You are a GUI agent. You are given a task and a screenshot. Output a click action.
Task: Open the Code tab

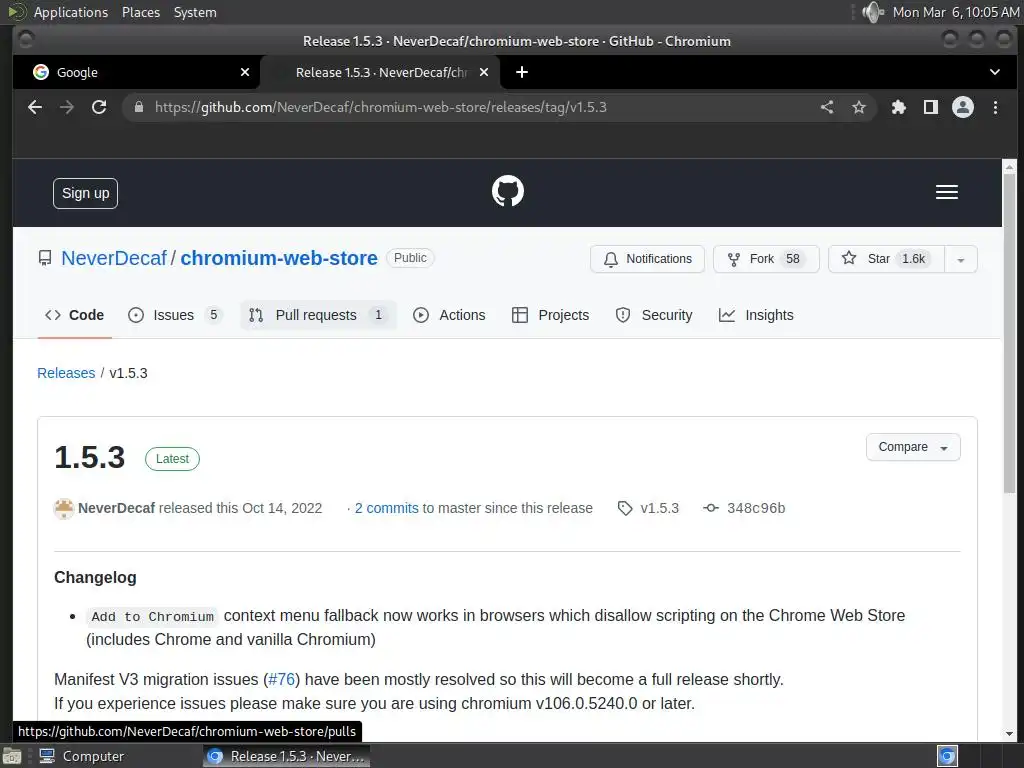(74, 315)
